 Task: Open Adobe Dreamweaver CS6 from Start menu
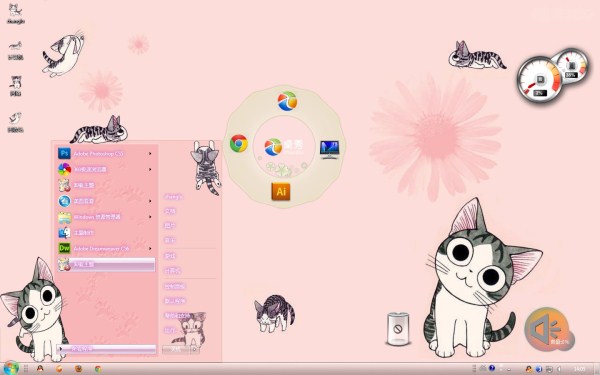tap(106, 248)
